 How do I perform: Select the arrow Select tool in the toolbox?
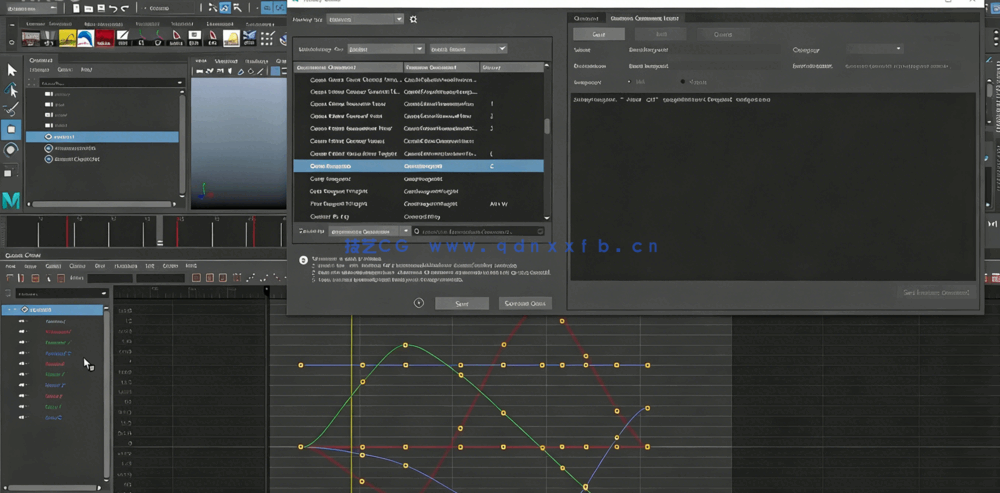(x=12, y=70)
